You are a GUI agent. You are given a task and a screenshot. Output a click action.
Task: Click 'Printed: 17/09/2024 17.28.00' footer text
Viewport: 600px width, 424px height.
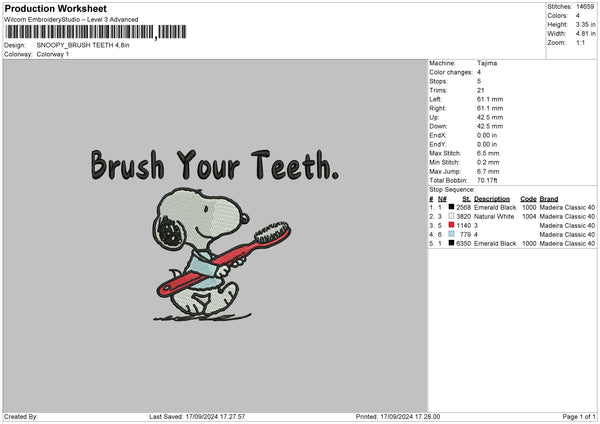(x=398, y=416)
